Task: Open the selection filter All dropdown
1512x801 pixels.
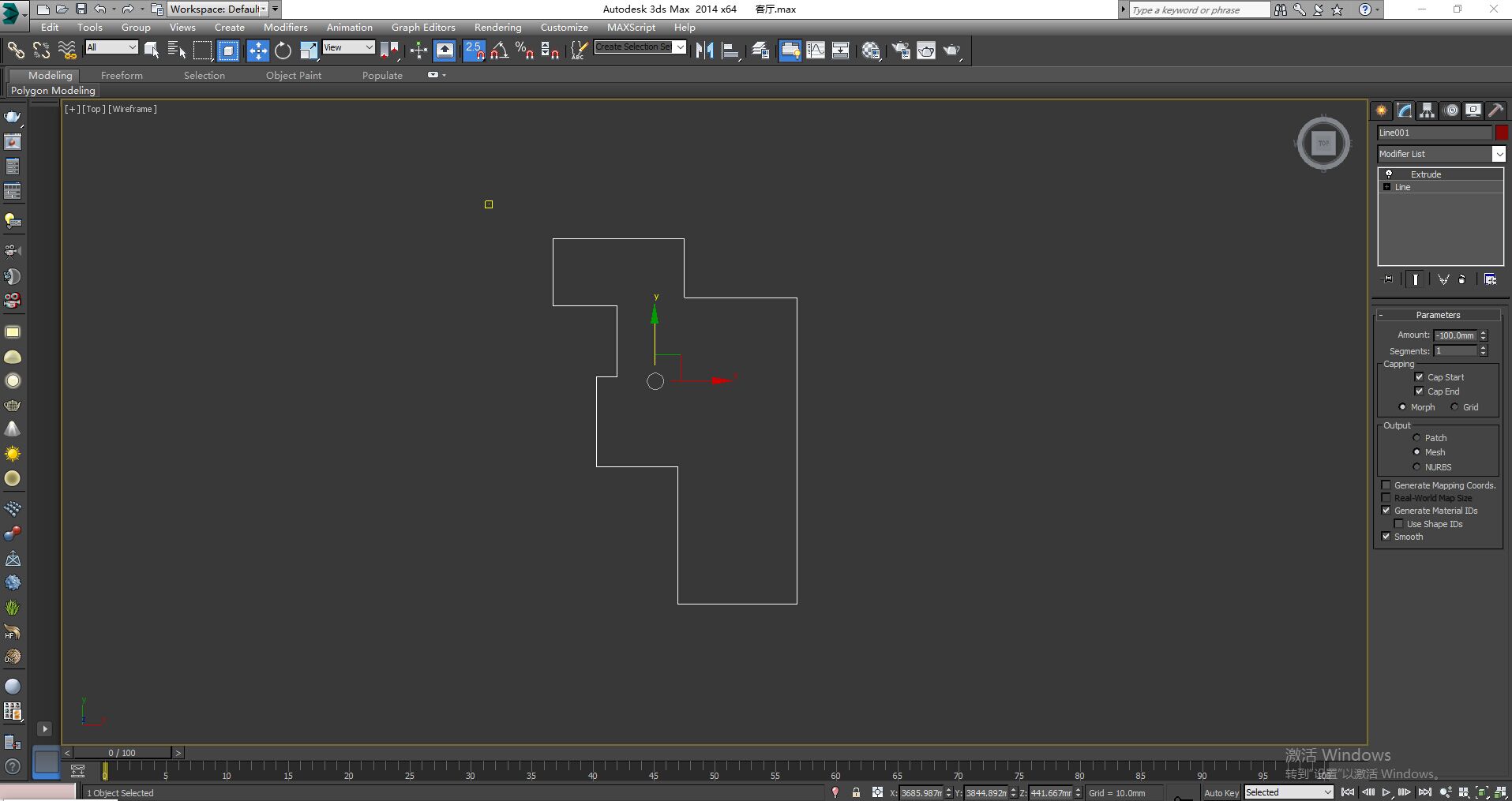Action: 111,47
